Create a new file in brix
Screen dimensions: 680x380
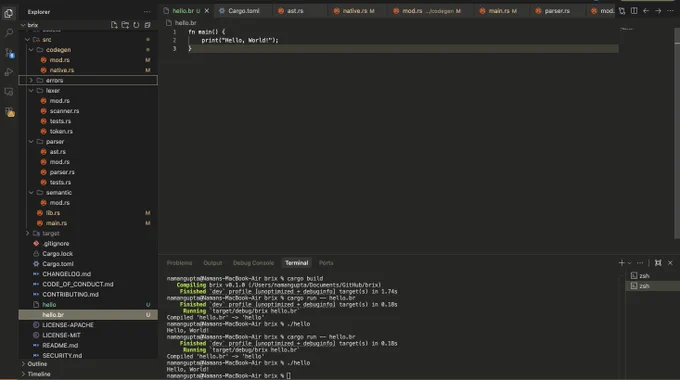tap(114, 25)
